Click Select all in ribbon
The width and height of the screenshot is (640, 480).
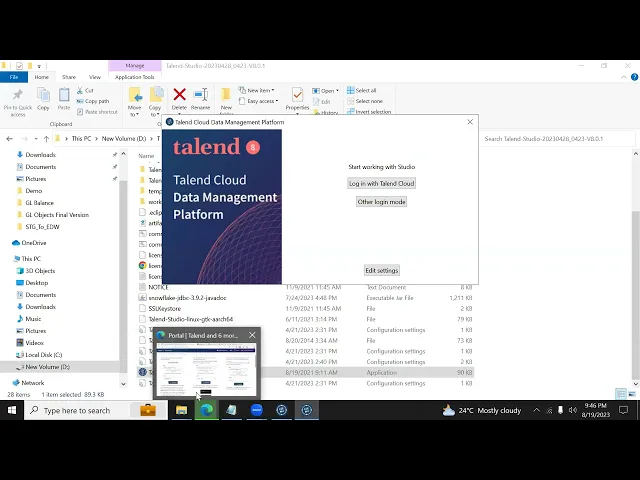pos(362,90)
